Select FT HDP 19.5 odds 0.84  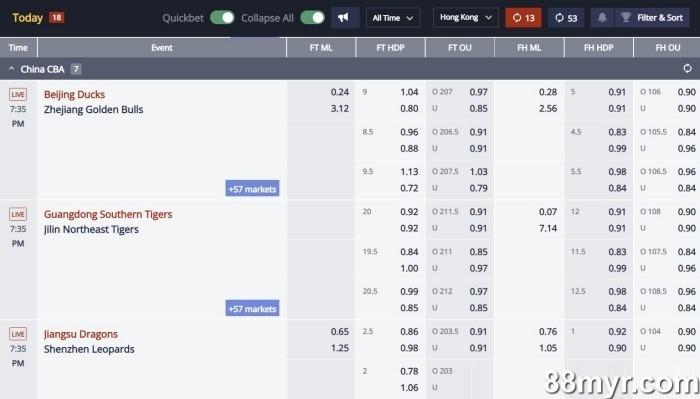[x=409, y=252]
